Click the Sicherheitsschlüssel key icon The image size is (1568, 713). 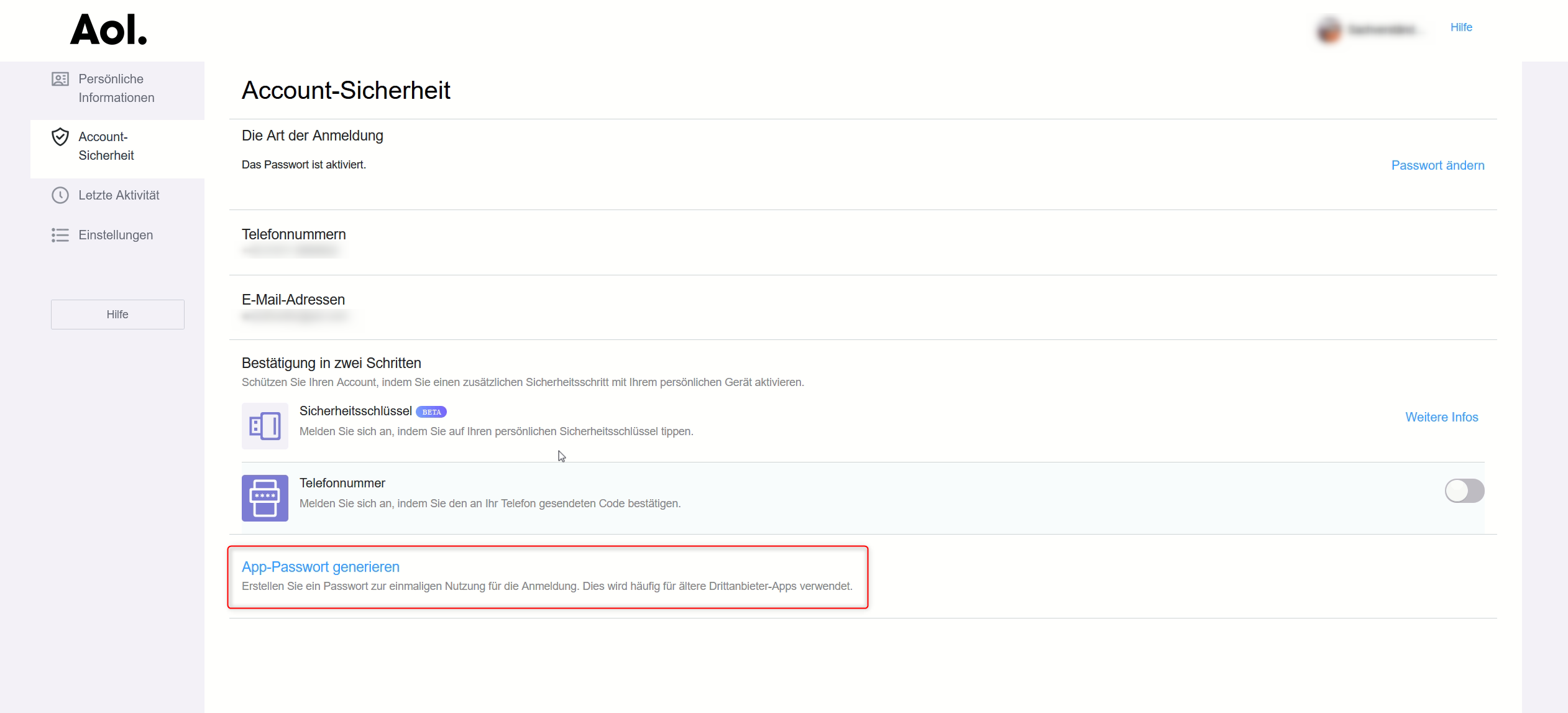coord(265,426)
